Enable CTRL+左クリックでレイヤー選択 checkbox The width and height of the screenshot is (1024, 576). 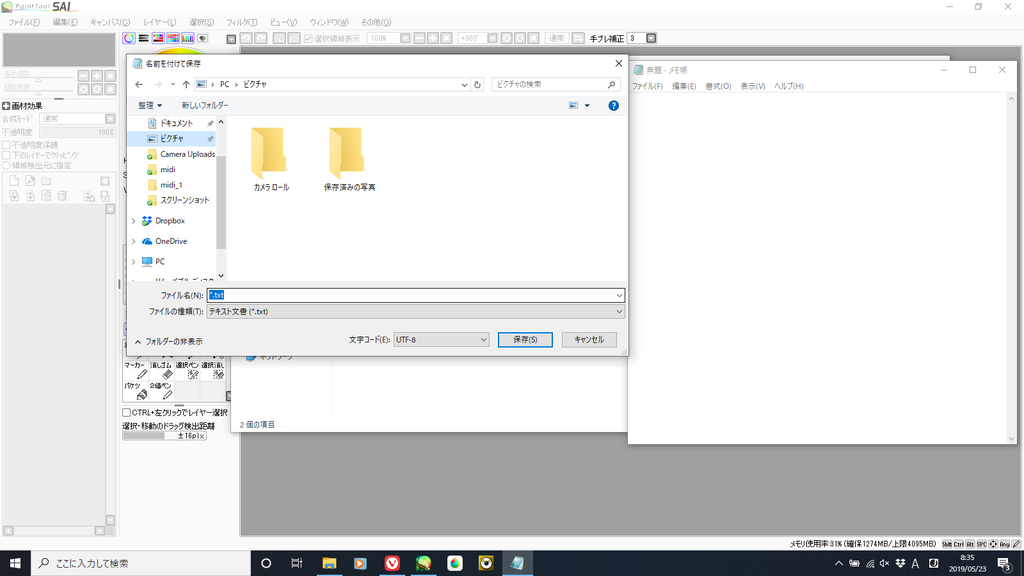point(127,412)
